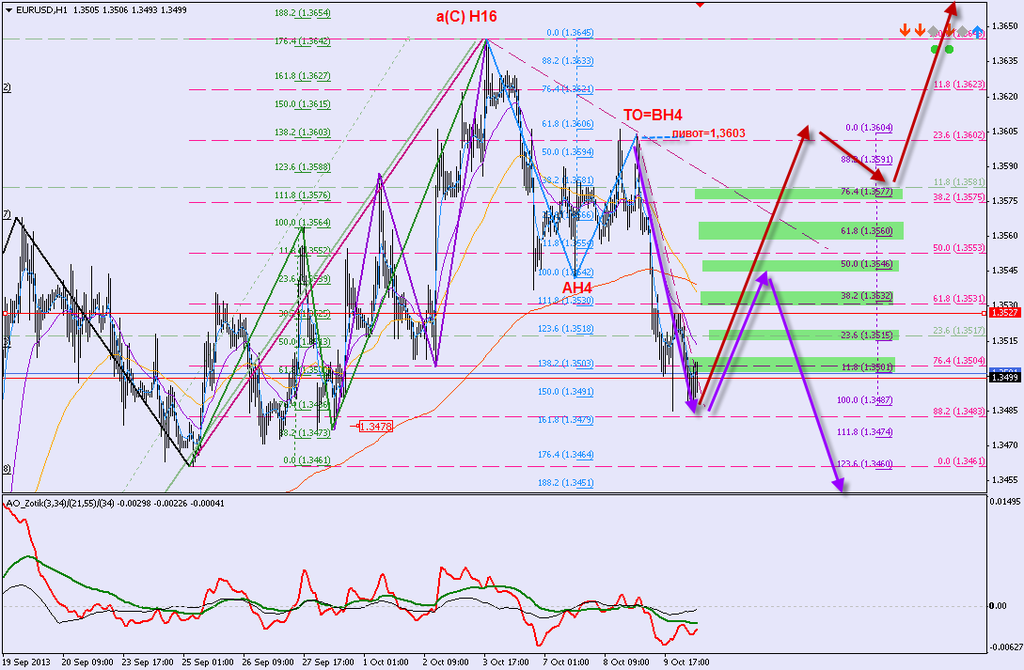
Task: Select blue Fibonacci label 88.2 (1.3633)
Action: (568, 61)
